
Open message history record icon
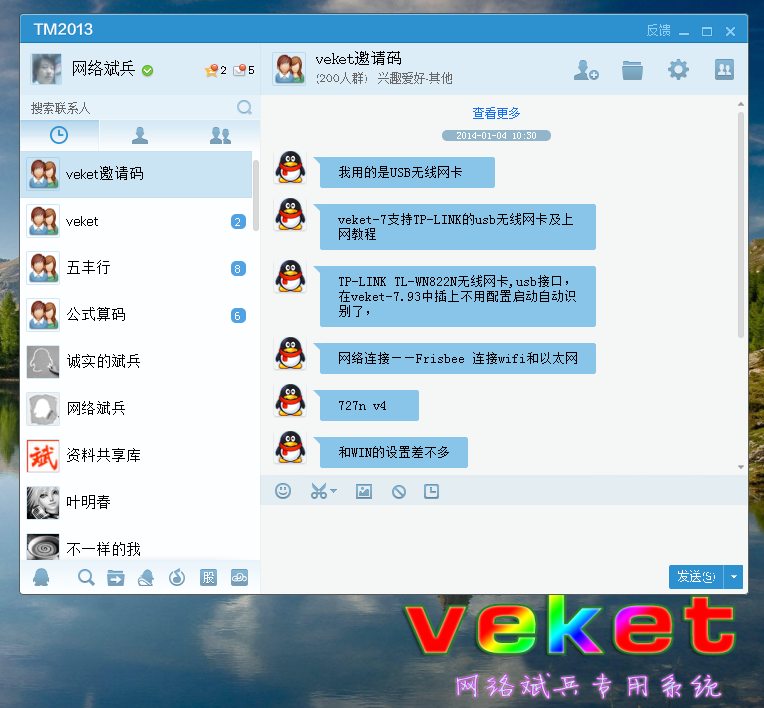431,491
